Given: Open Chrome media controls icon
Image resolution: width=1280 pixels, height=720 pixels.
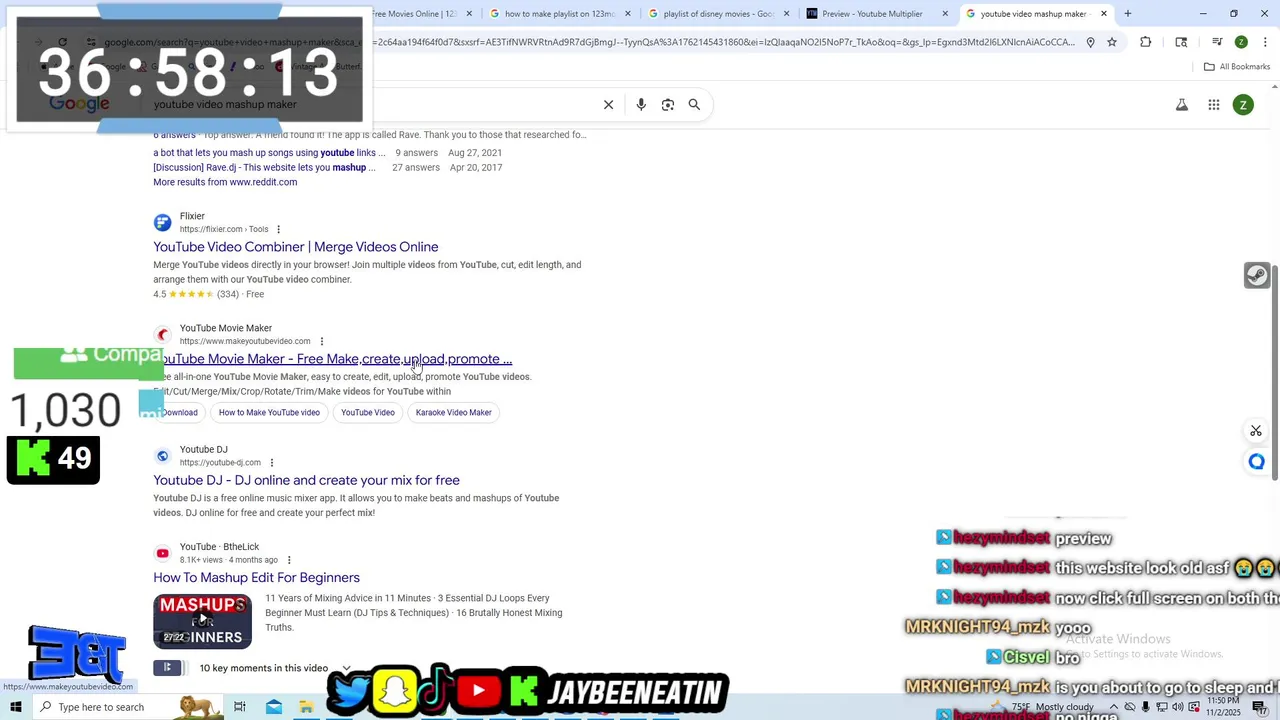Looking at the screenshot, I should 1217,42.
